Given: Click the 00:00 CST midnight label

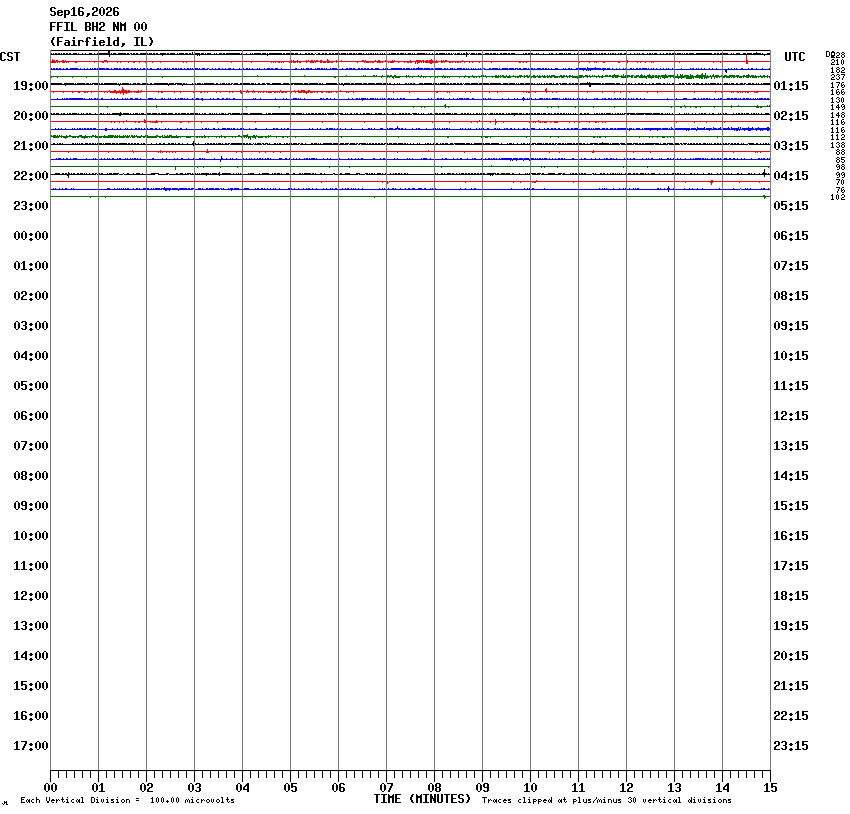Looking at the screenshot, I should pos(31,236).
